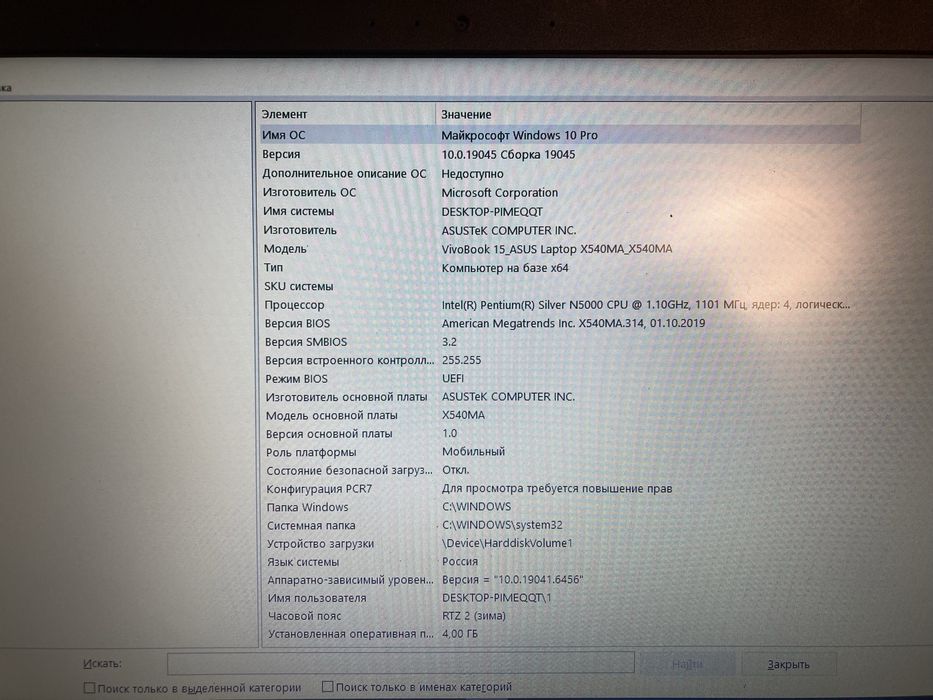Select the '4,00 ГБ' memory value
The height and width of the screenshot is (700, 933).
(459, 634)
